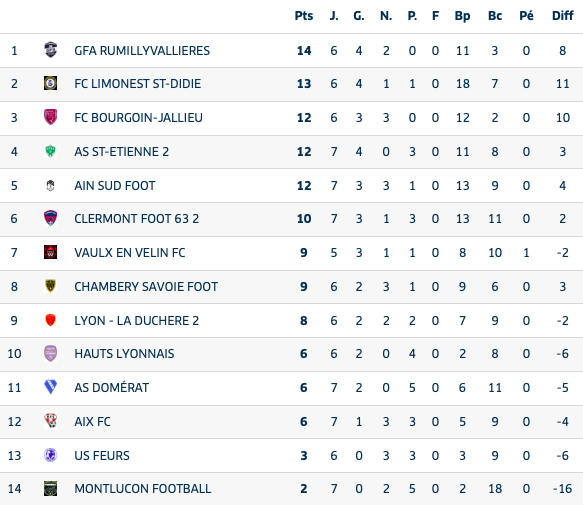This screenshot has height=505, width=583.
Task: Select the MONTLUCON FOOTBALL team name
Action: tap(143, 488)
